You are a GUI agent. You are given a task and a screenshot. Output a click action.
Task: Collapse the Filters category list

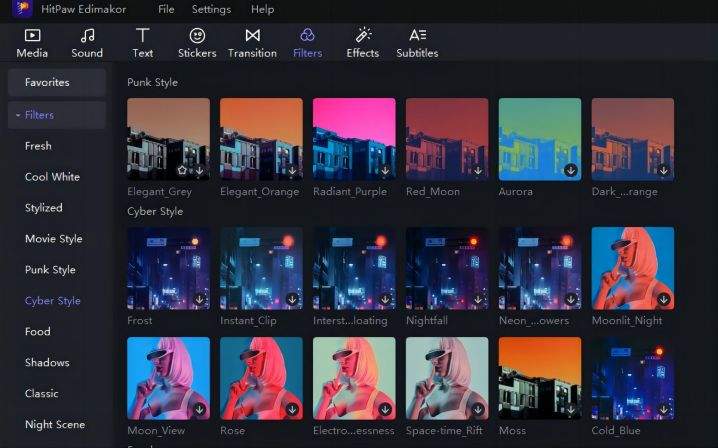17,115
